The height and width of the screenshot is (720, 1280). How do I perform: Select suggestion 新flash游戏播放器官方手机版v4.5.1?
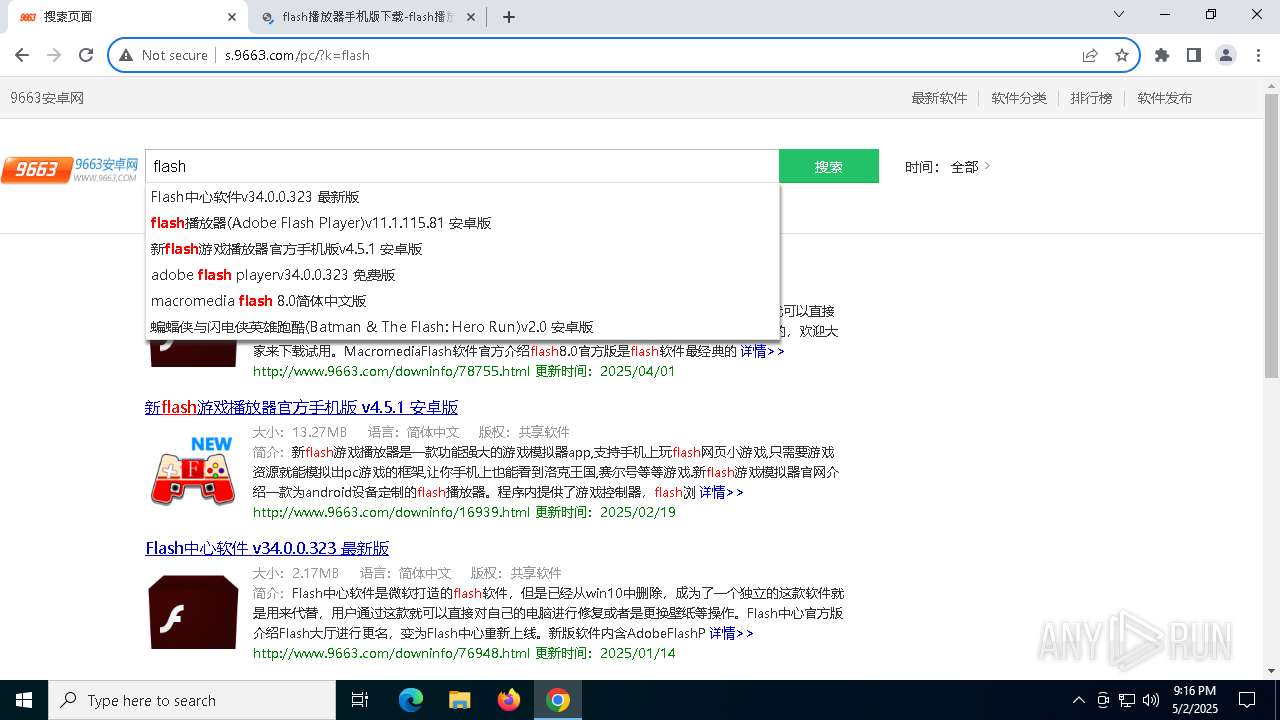click(x=462, y=249)
